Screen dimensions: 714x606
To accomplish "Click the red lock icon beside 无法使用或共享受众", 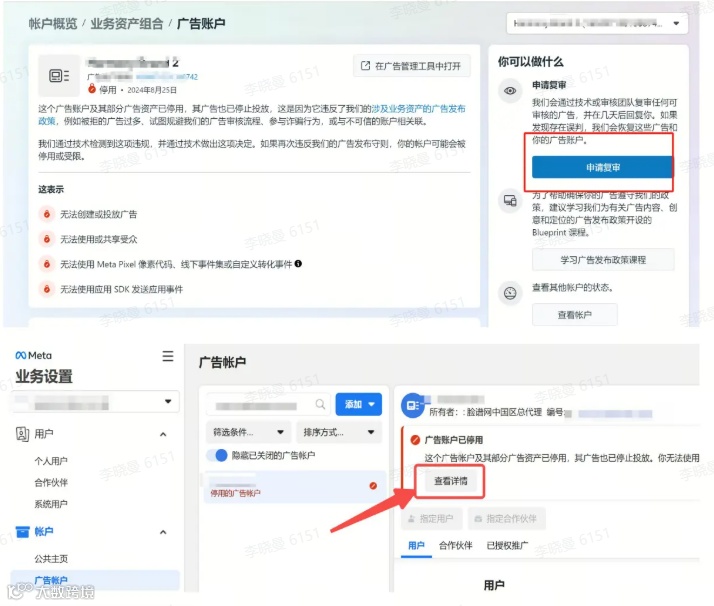I will click(47, 239).
